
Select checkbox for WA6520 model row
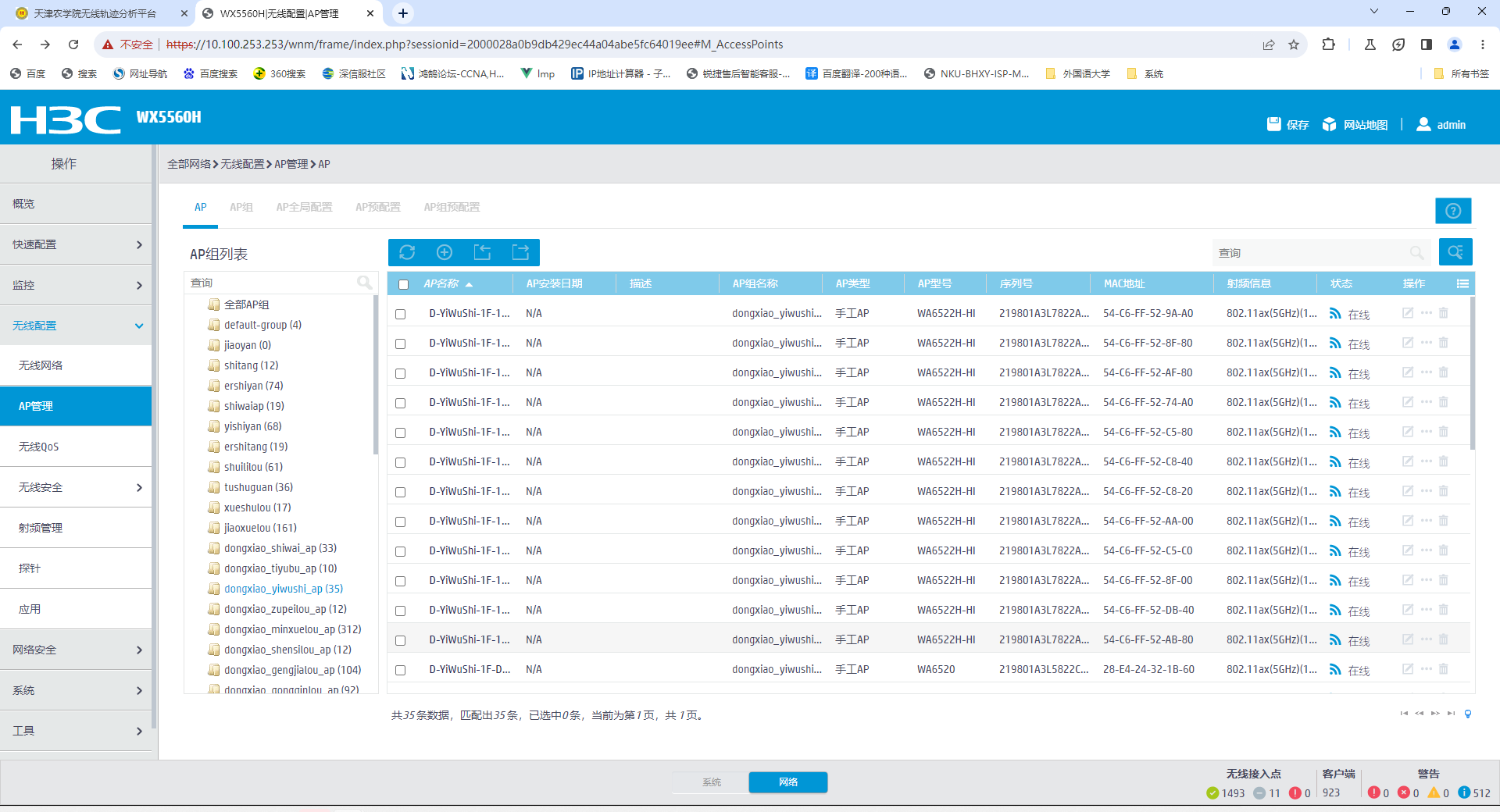401,670
